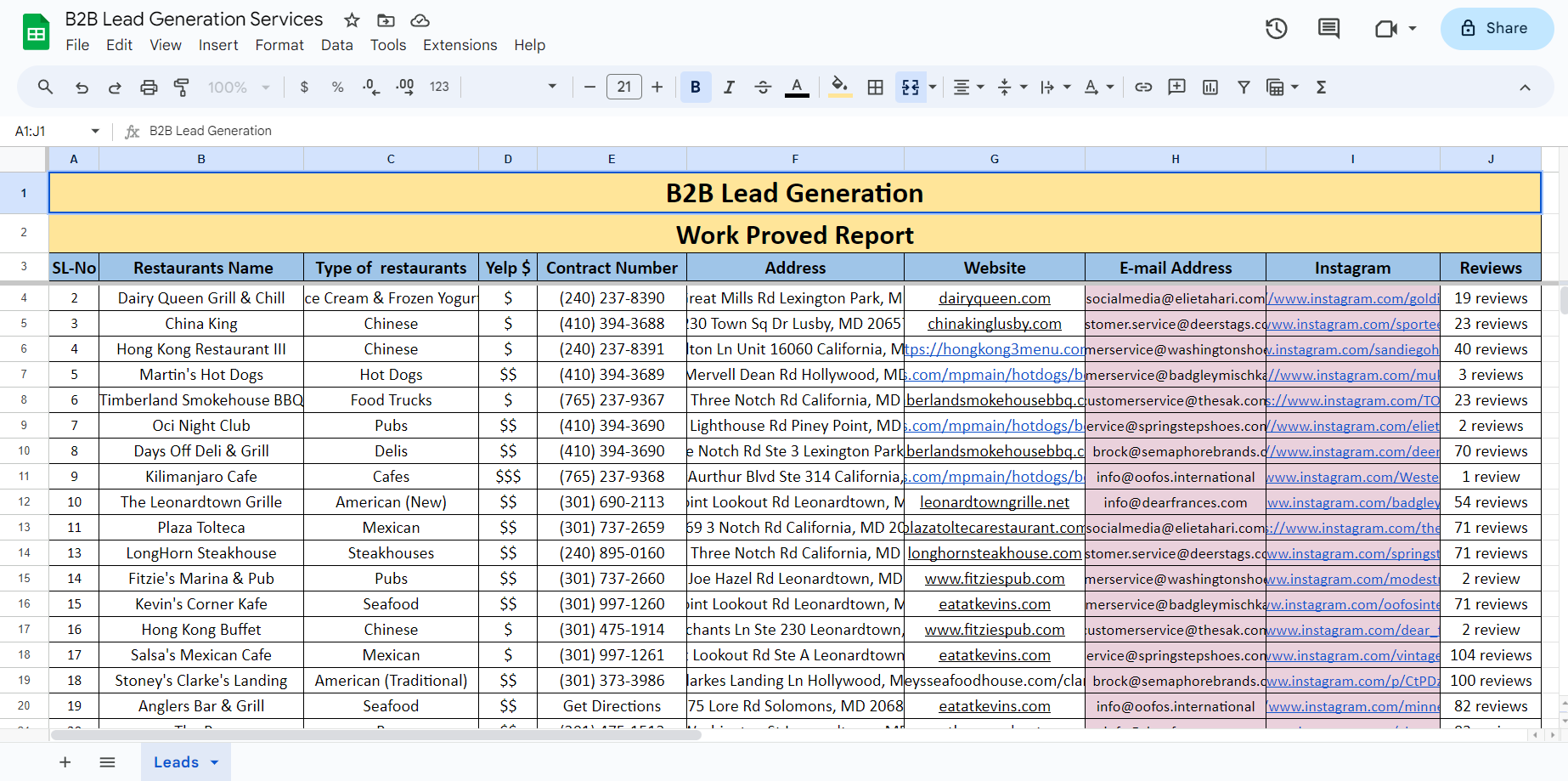
Task: Open the dairyqueen.com website link
Action: coord(995,298)
